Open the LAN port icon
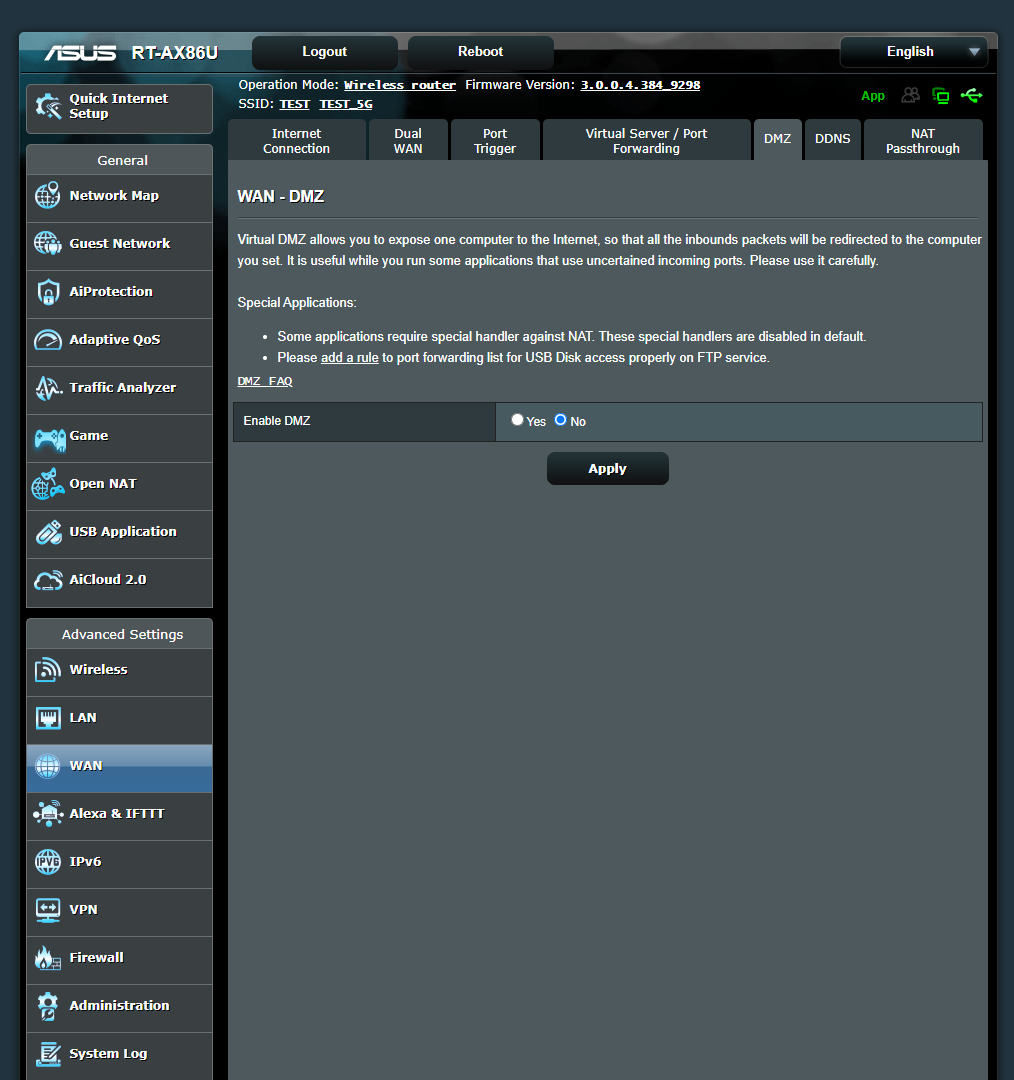This screenshot has width=1014, height=1080. [48, 718]
